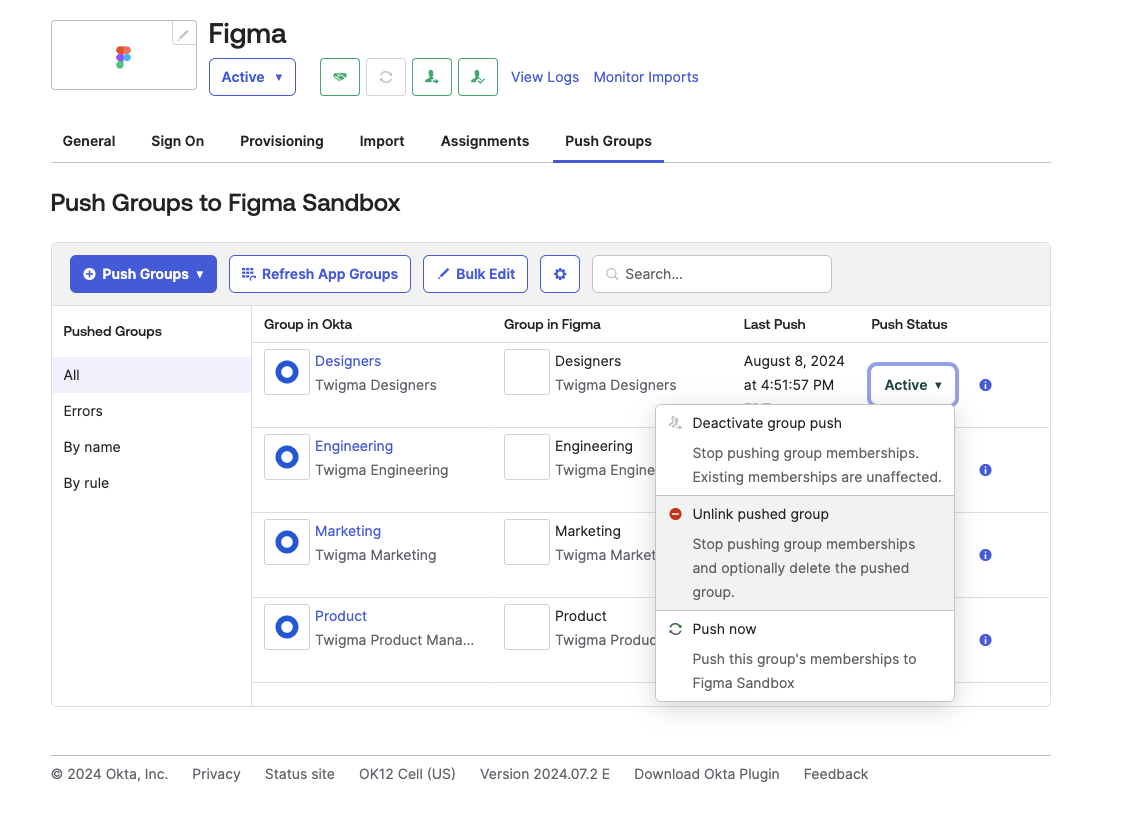Click the Push Status column header

909,324
